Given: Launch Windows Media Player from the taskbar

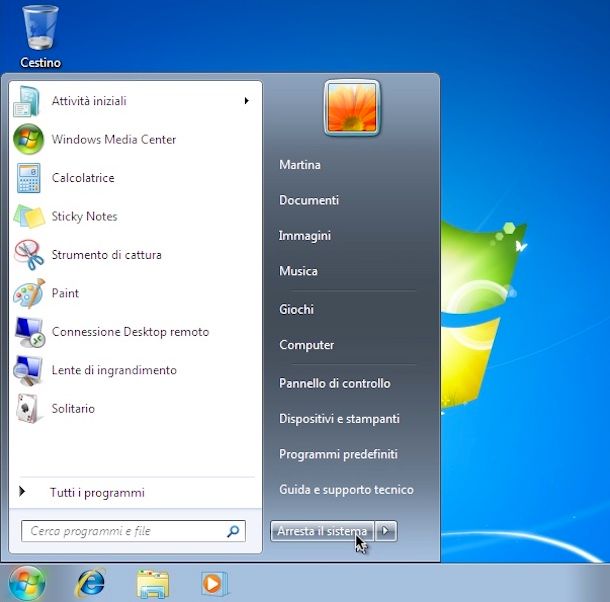Looking at the screenshot, I should click(215, 583).
